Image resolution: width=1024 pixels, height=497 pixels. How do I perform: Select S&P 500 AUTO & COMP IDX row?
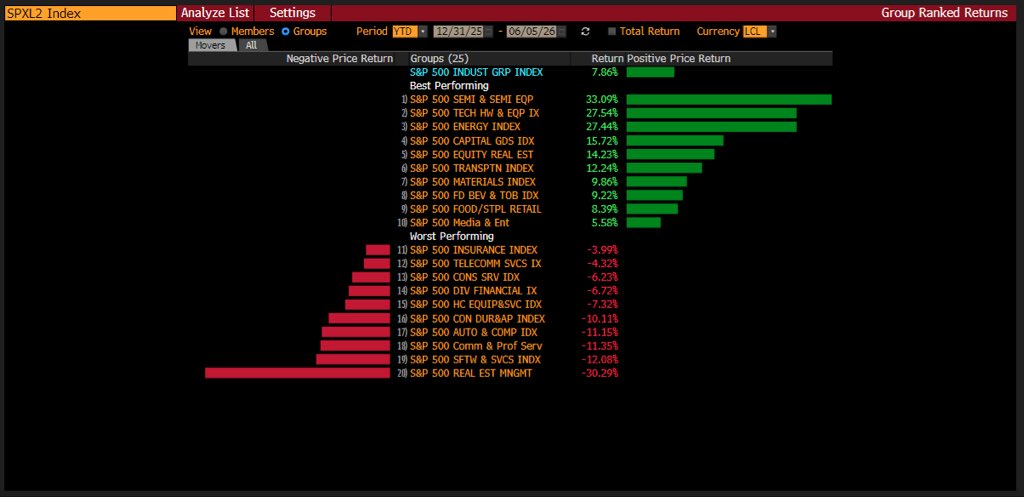click(474, 332)
